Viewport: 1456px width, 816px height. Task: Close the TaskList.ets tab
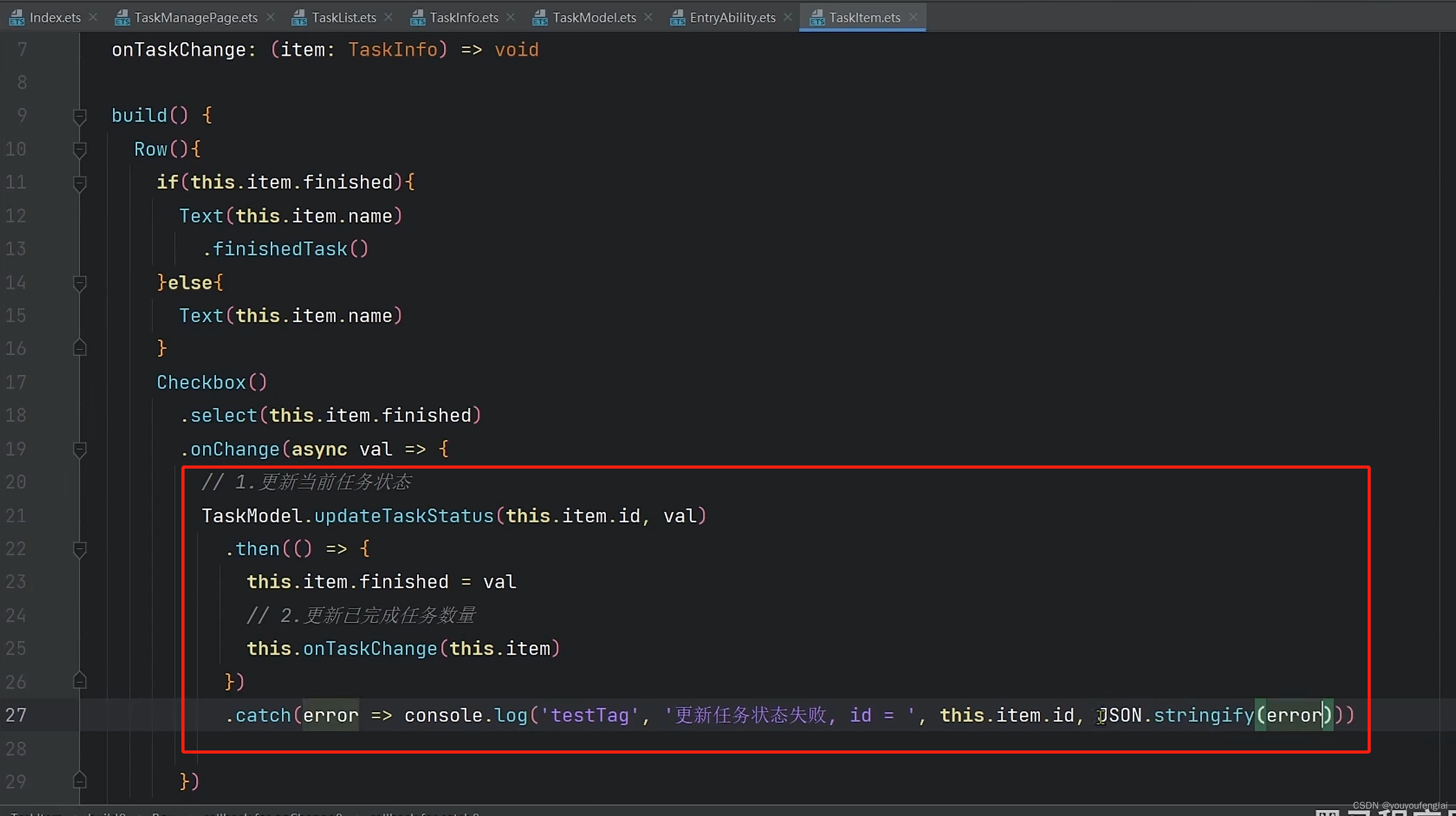click(x=389, y=18)
